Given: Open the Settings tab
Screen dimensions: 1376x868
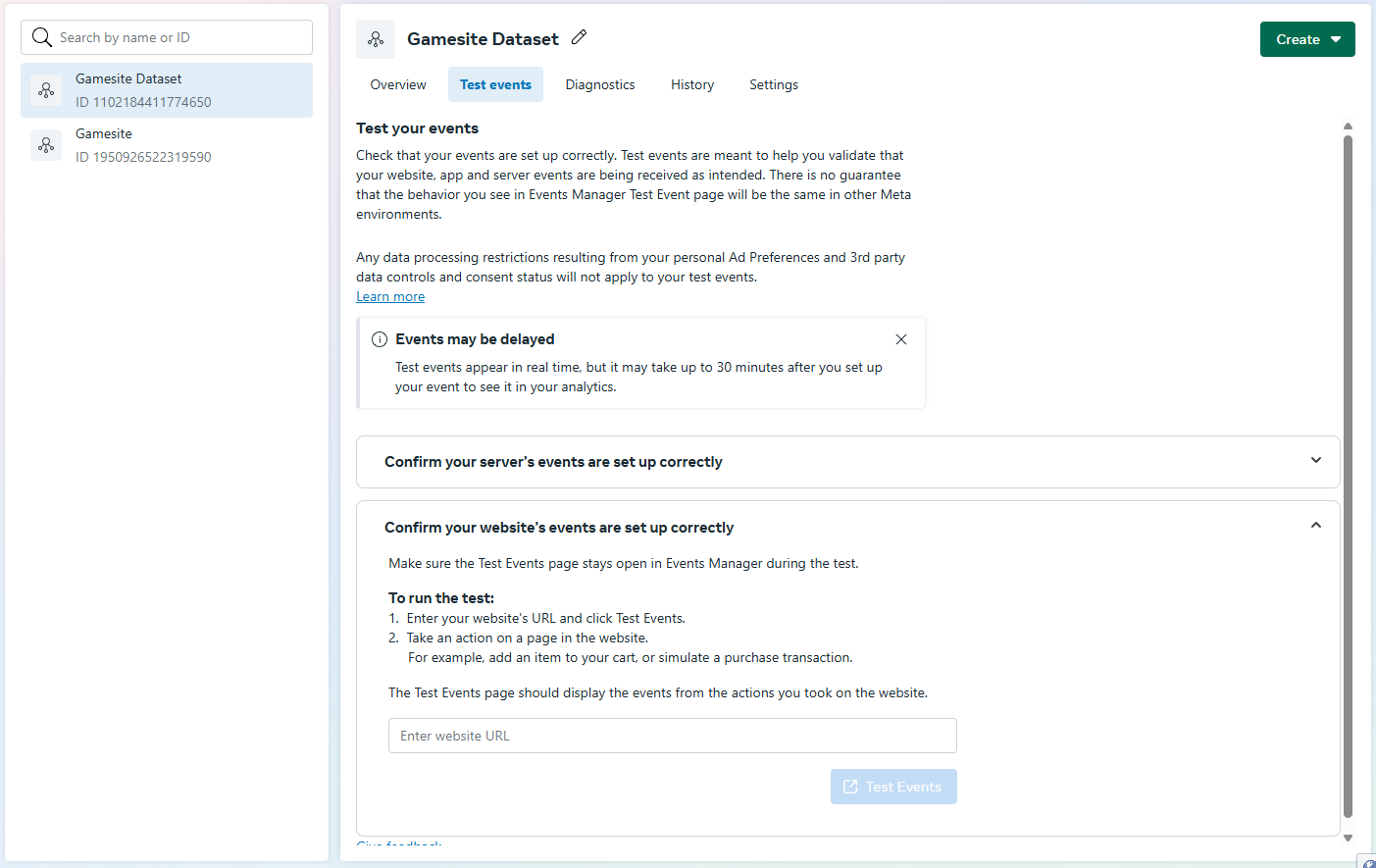Looking at the screenshot, I should pyautogui.click(x=774, y=84).
